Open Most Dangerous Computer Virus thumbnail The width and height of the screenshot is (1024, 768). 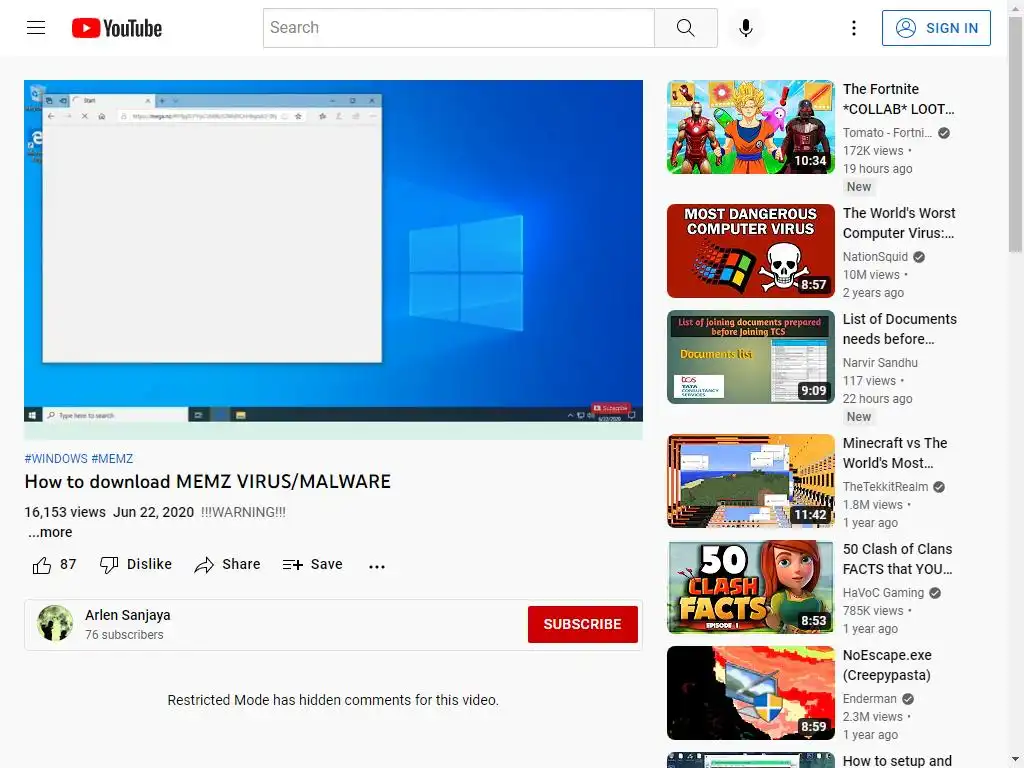pyautogui.click(x=750, y=251)
